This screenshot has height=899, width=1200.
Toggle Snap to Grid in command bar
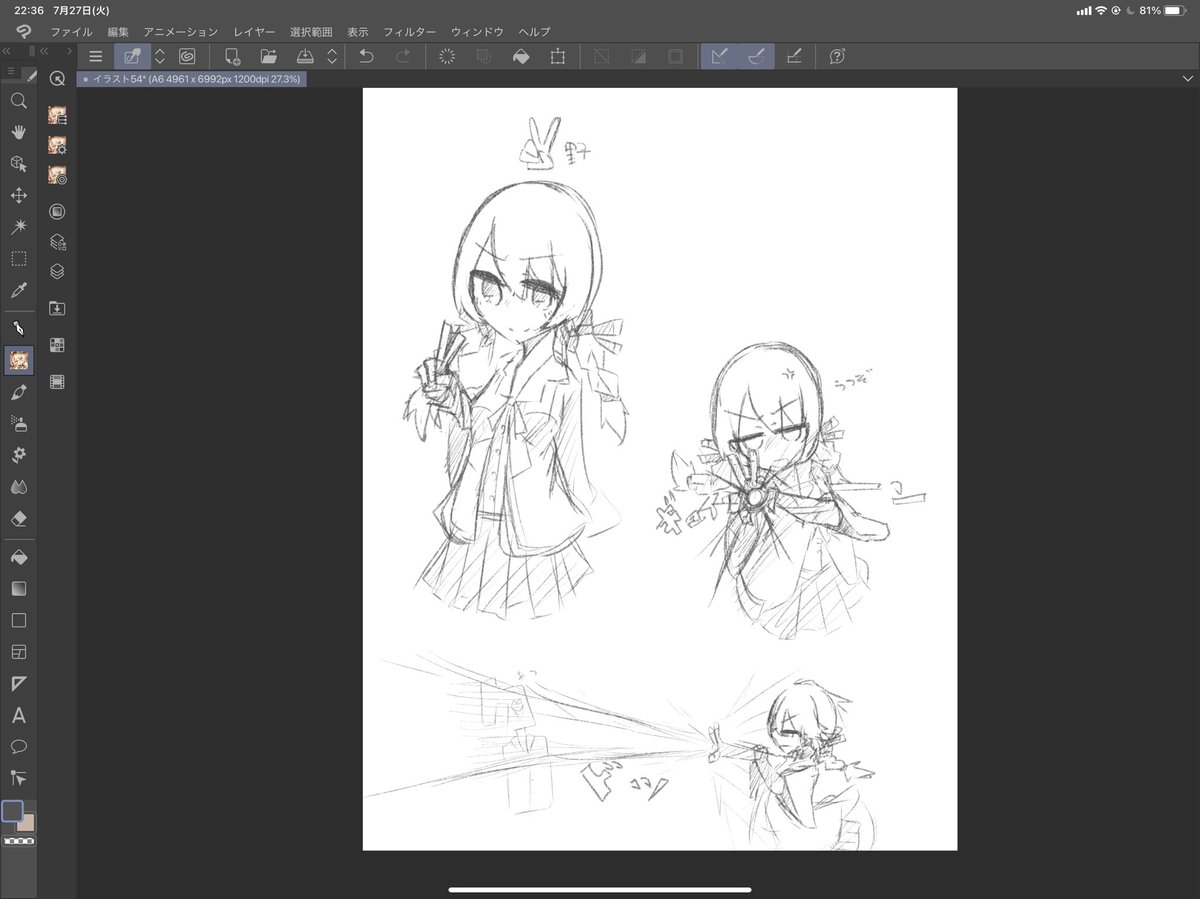tap(794, 56)
